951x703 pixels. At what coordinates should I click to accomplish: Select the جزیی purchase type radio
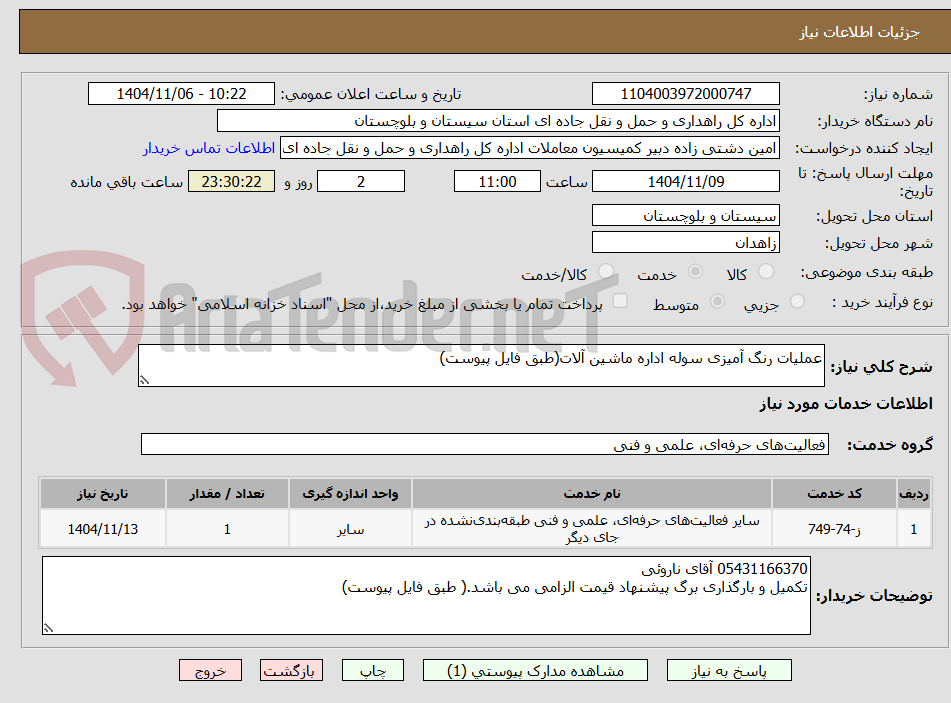tap(797, 301)
